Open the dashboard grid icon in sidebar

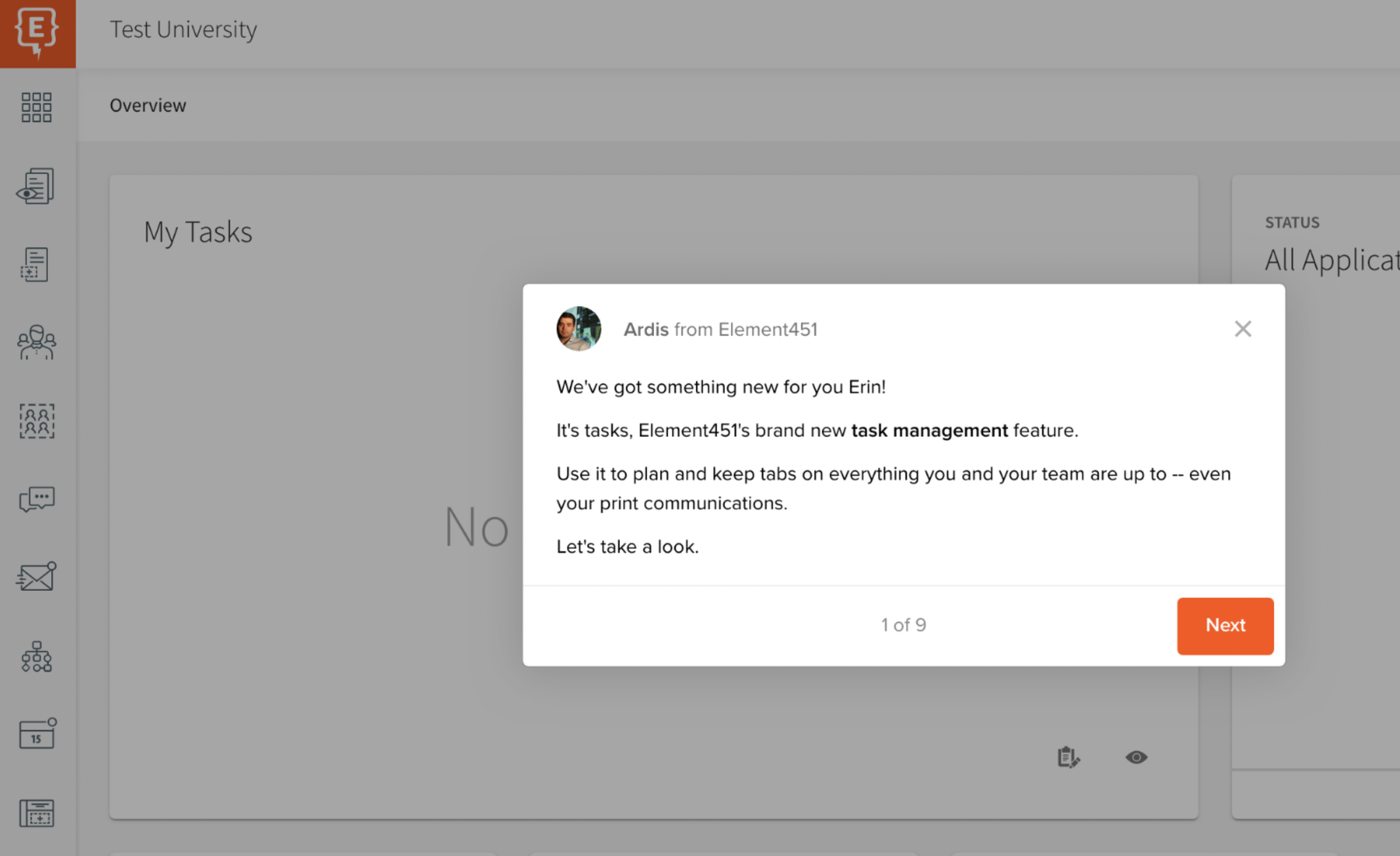pos(37,107)
